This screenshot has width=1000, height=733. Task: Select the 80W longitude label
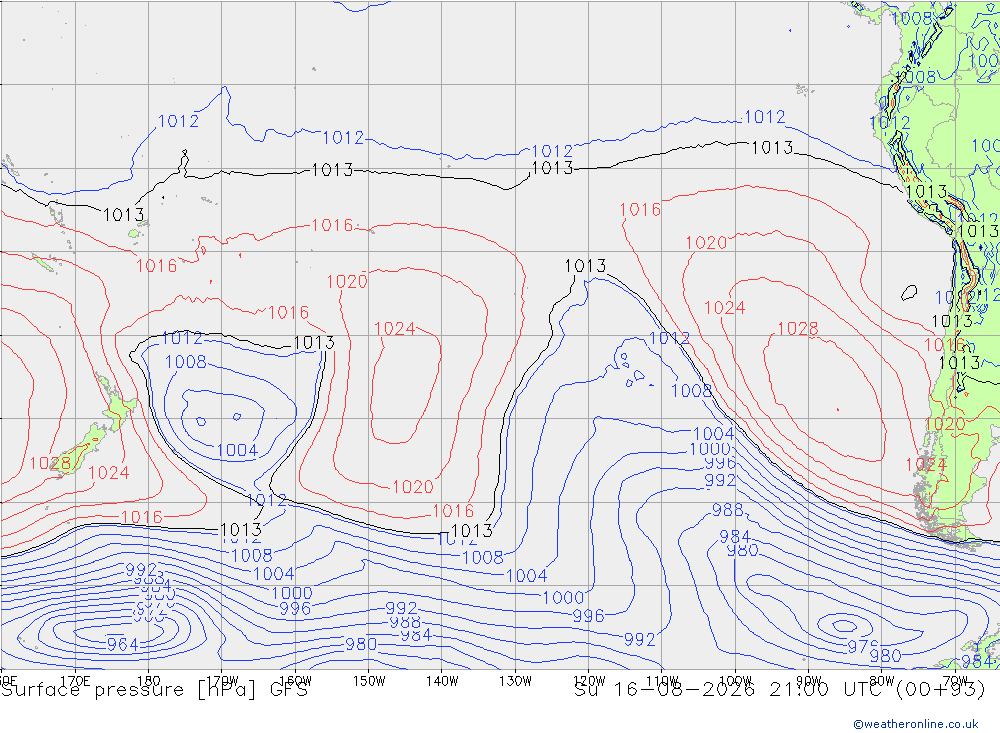click(x=882, y=681)
